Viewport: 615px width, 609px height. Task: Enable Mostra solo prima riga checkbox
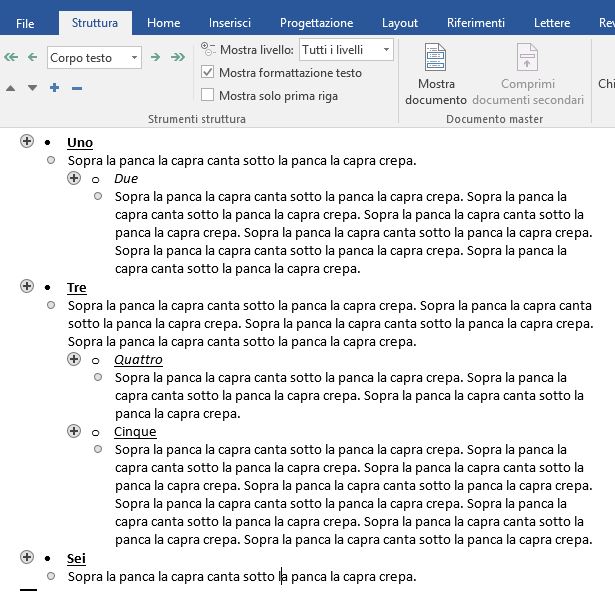[207, 95]
